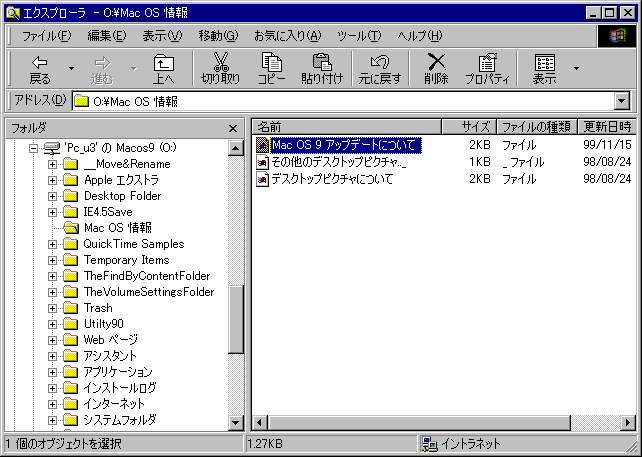Click the Windows logo throbber icon
Image resolution: width=642 pixels, height=457 pixels.
click(618, 37)
